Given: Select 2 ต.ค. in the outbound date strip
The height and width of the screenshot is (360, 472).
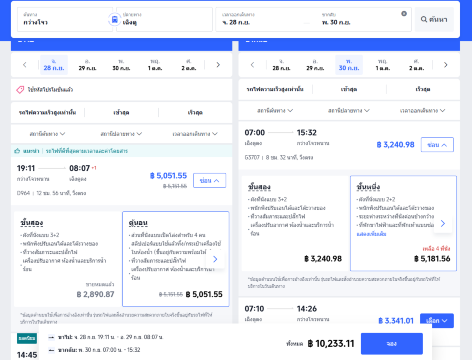Looking at the screenshot, I should (x=189, y=65).
